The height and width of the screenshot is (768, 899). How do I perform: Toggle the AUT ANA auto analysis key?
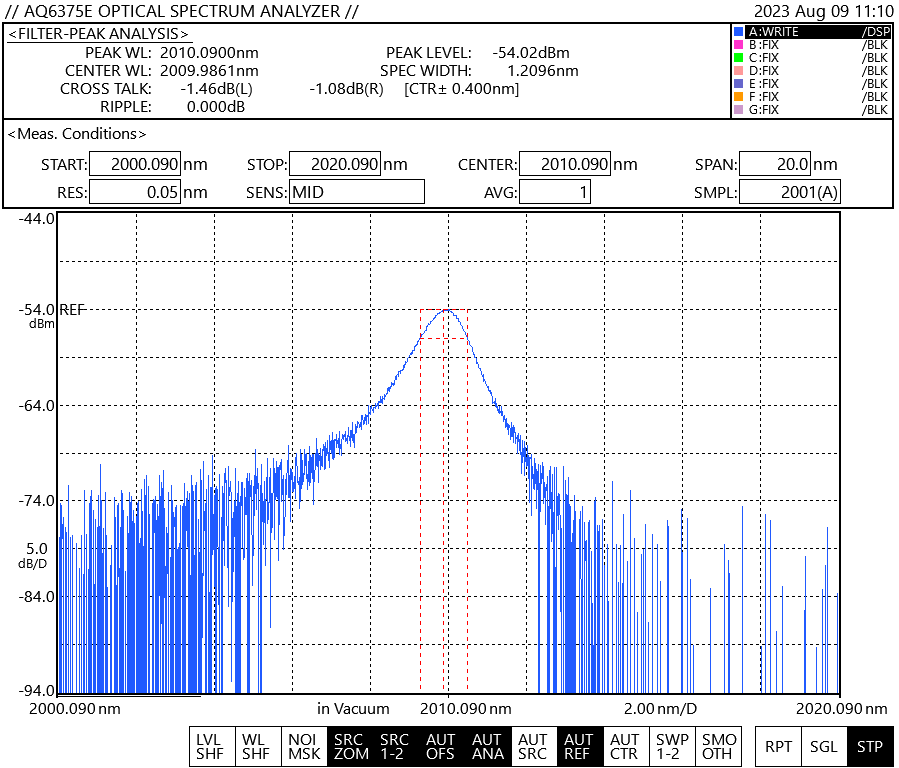click(x=487, y=747)
